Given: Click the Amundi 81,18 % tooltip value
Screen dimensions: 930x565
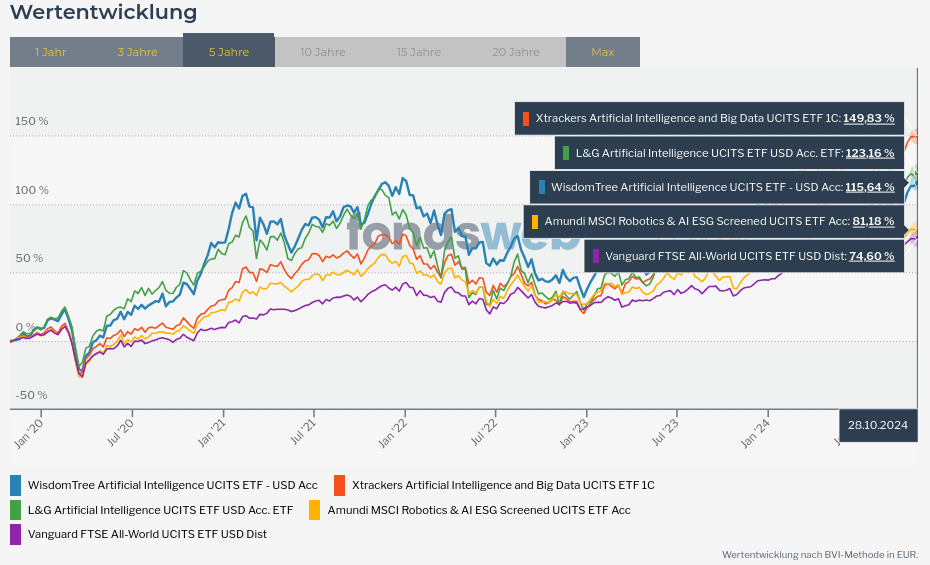Looking at the screenshot, I should point(872,221).
